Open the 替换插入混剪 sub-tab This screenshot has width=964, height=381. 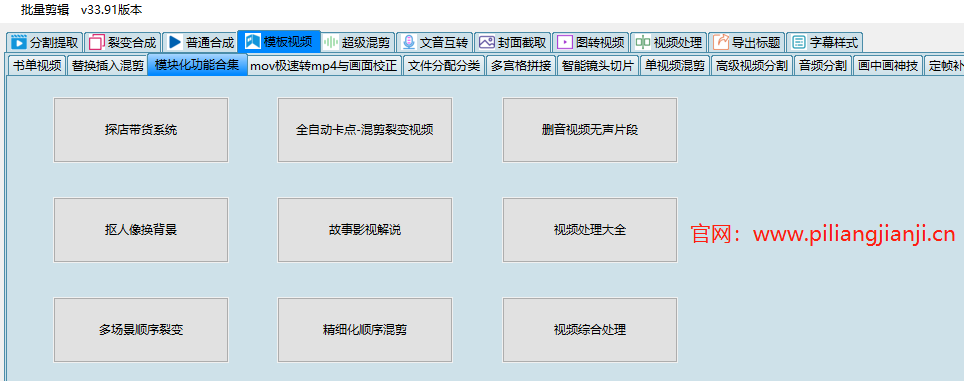click(x=107, y=65)
